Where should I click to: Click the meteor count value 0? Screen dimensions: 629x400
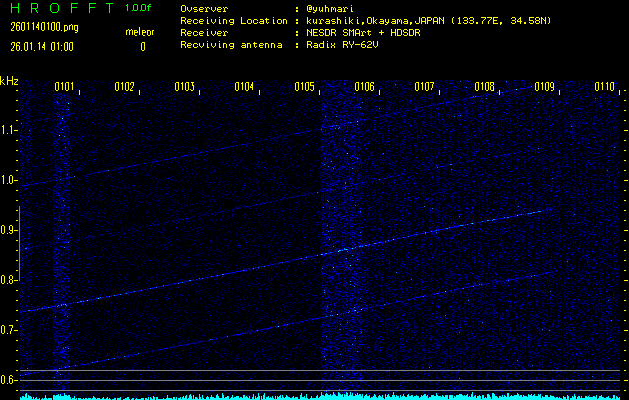click(142, 46)
